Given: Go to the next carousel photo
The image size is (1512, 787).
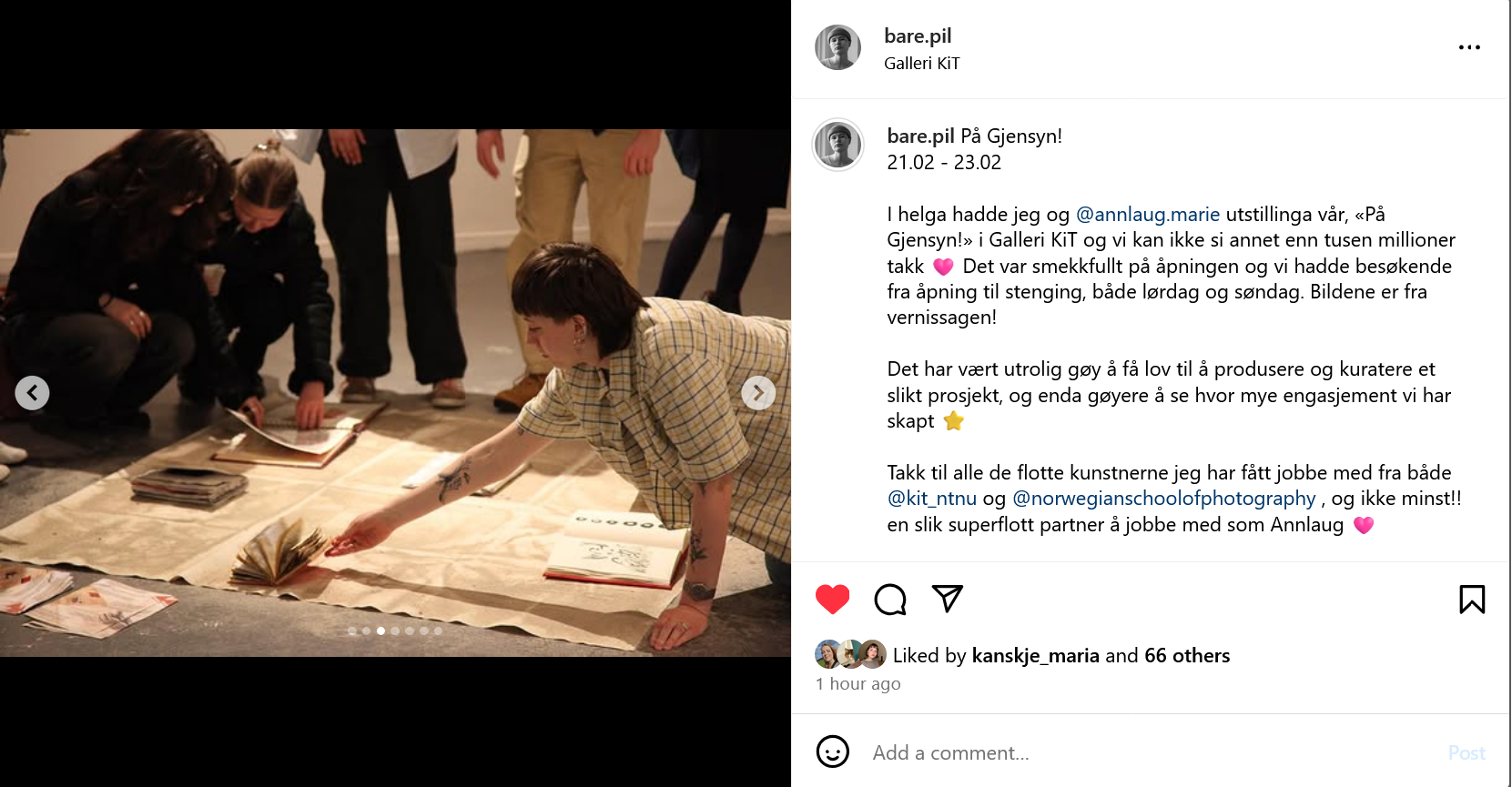Looking at the screenshot, I should [758, 393].
